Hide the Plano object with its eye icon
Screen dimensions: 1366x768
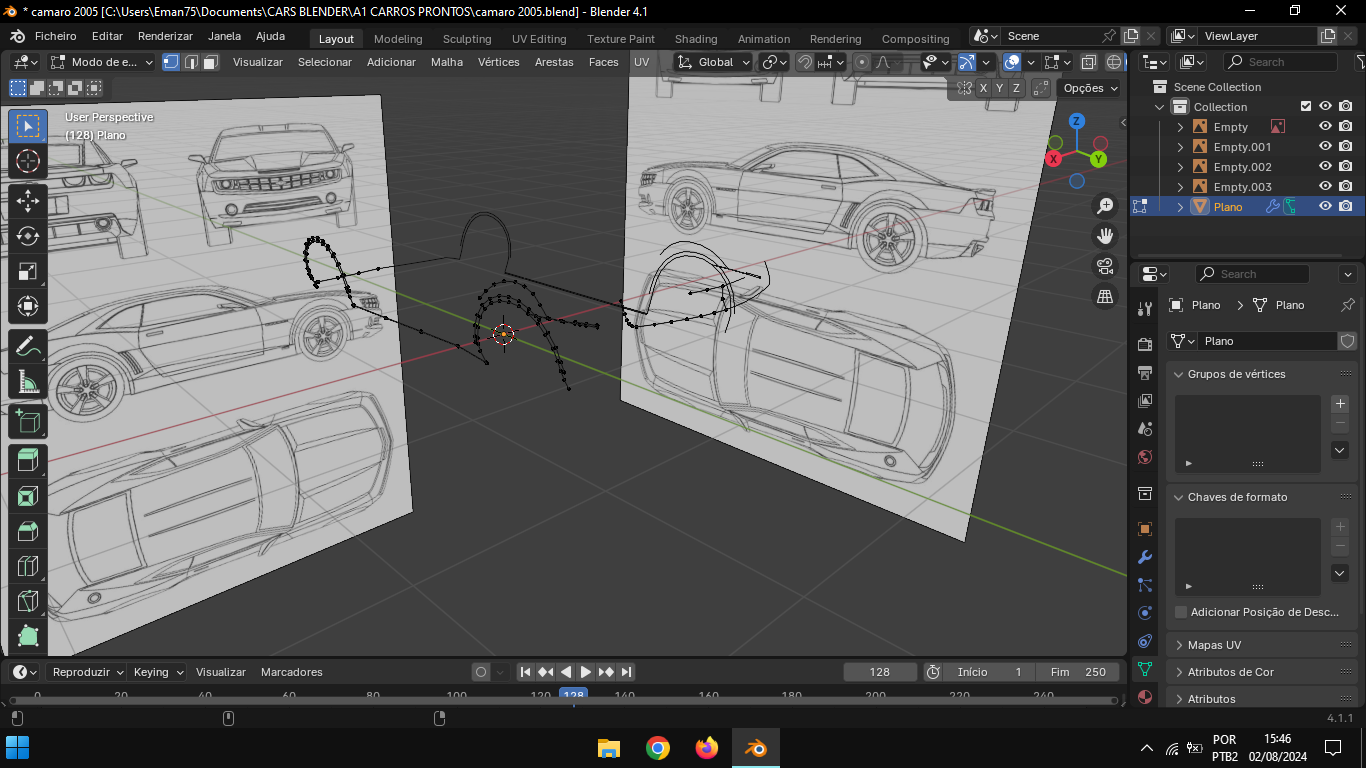click(1325, 206)
